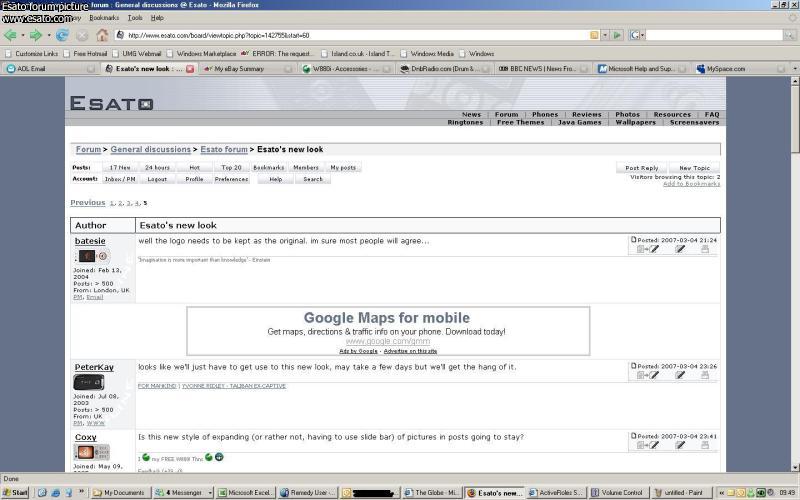Click the Internet Explorer quick launch icon

point(55,492)
